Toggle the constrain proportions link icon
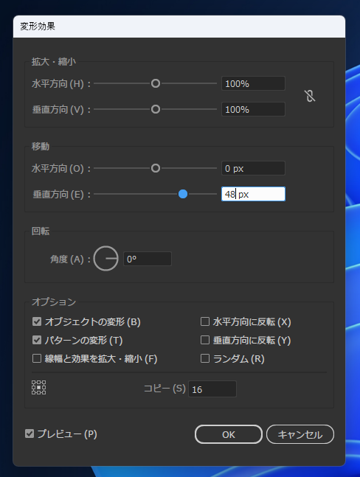360x477 pixels. 310,96
